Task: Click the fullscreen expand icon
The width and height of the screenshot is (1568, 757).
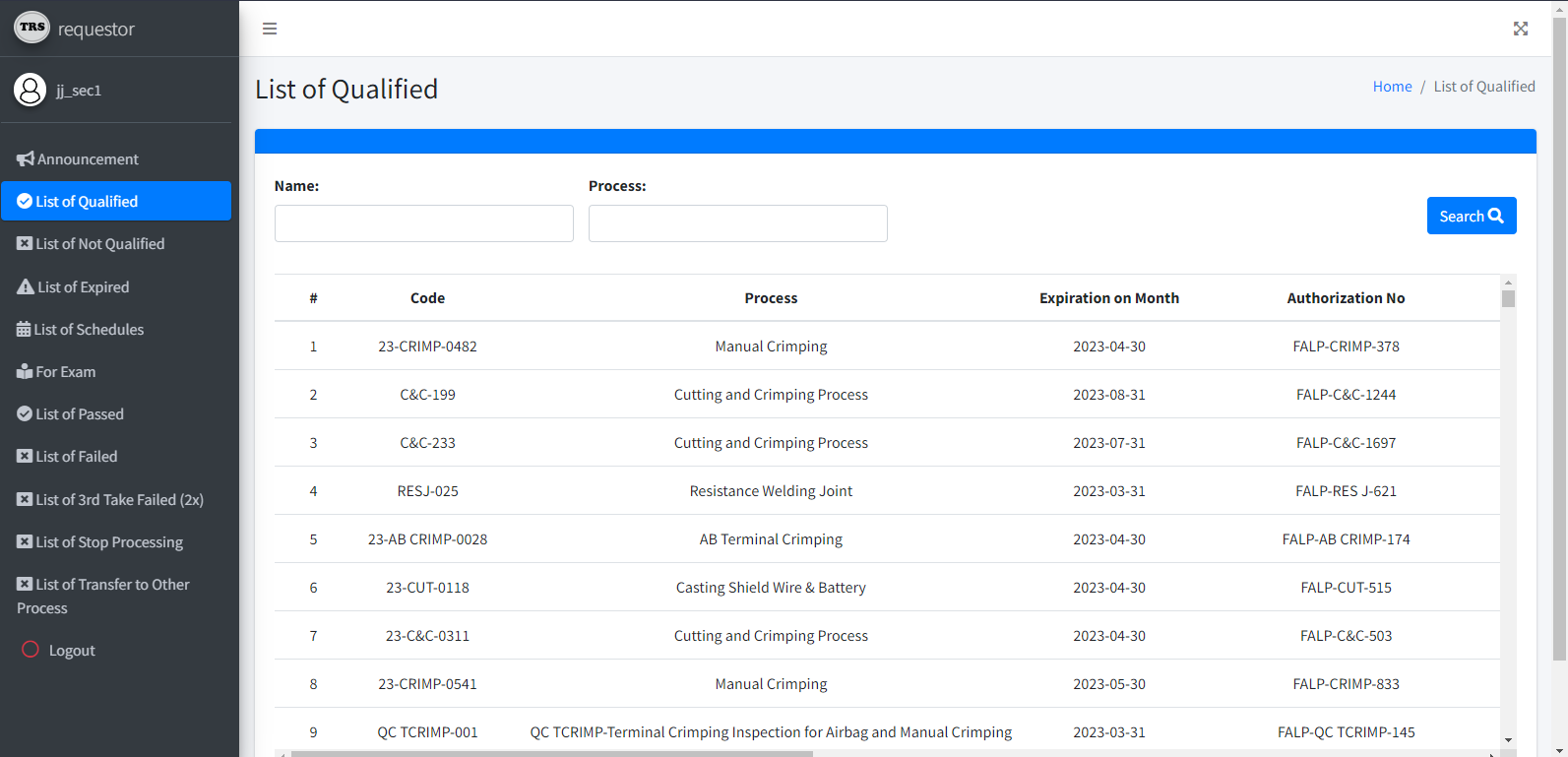Action: 1521,29
